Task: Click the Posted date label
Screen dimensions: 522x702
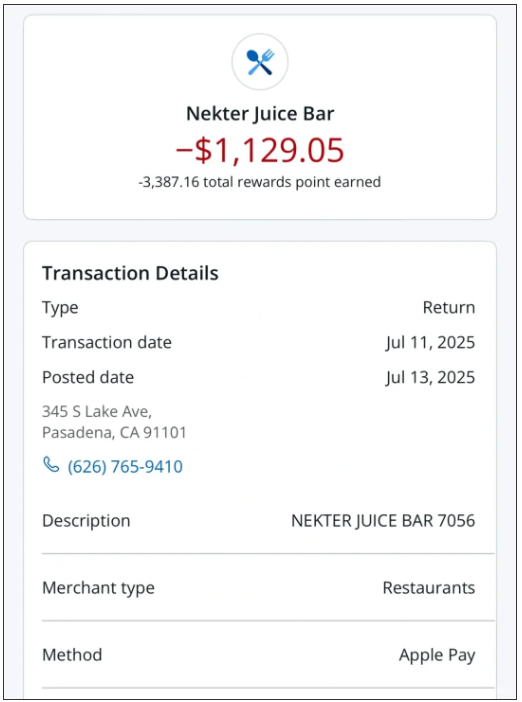Action: coord(88,377)
